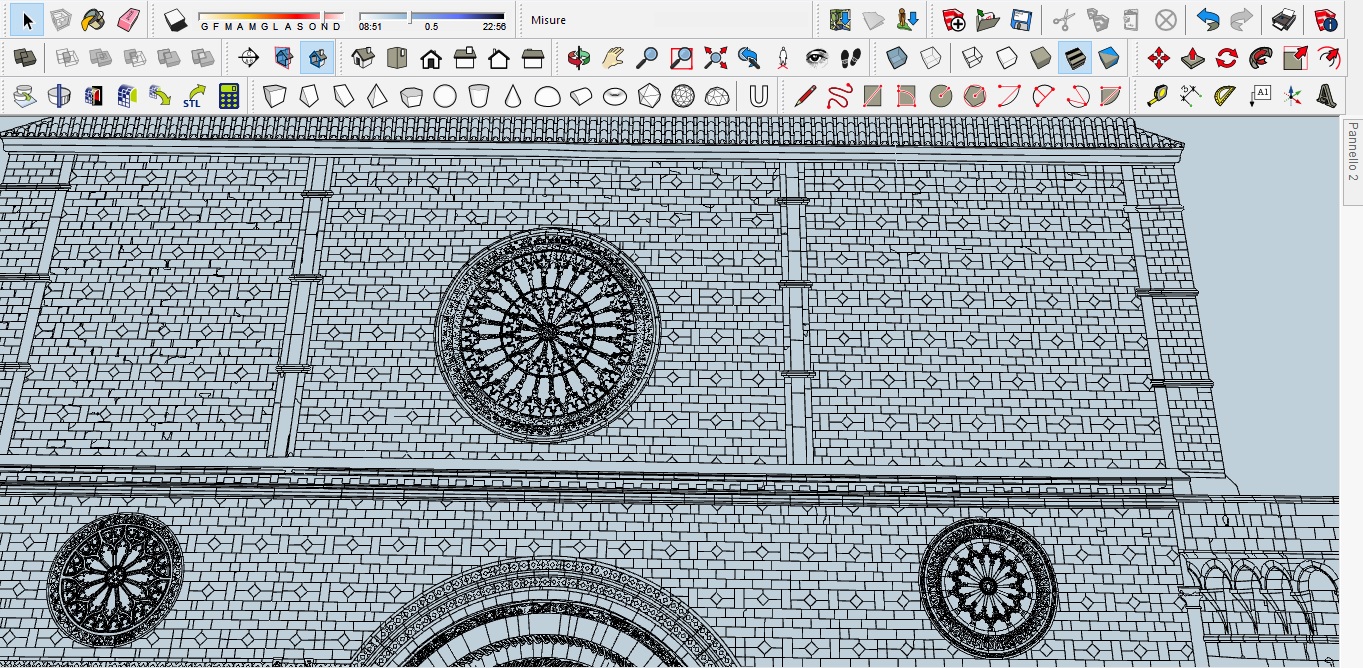Toggle display of section planes

[283, 58]
